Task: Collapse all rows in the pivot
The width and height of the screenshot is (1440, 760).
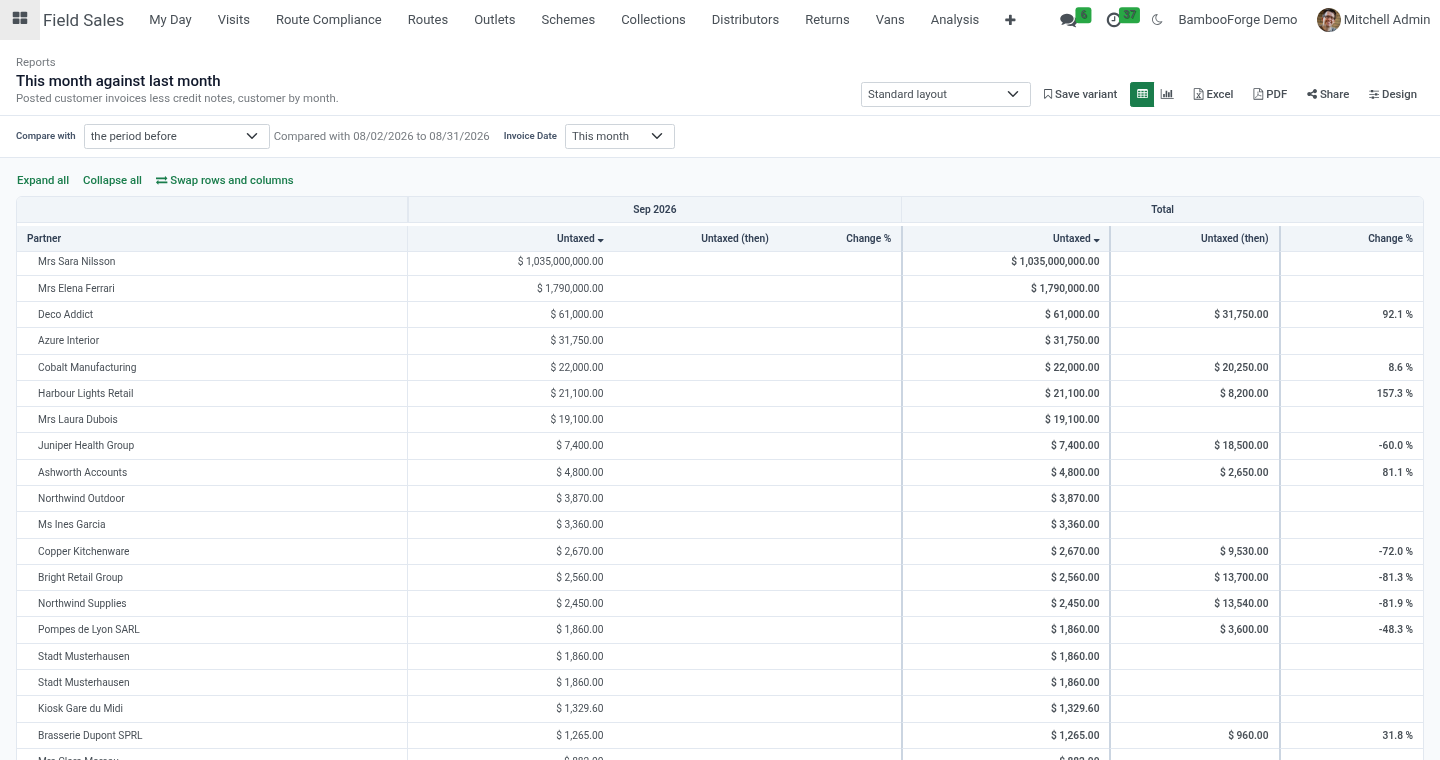Action: tap(112, 180)
